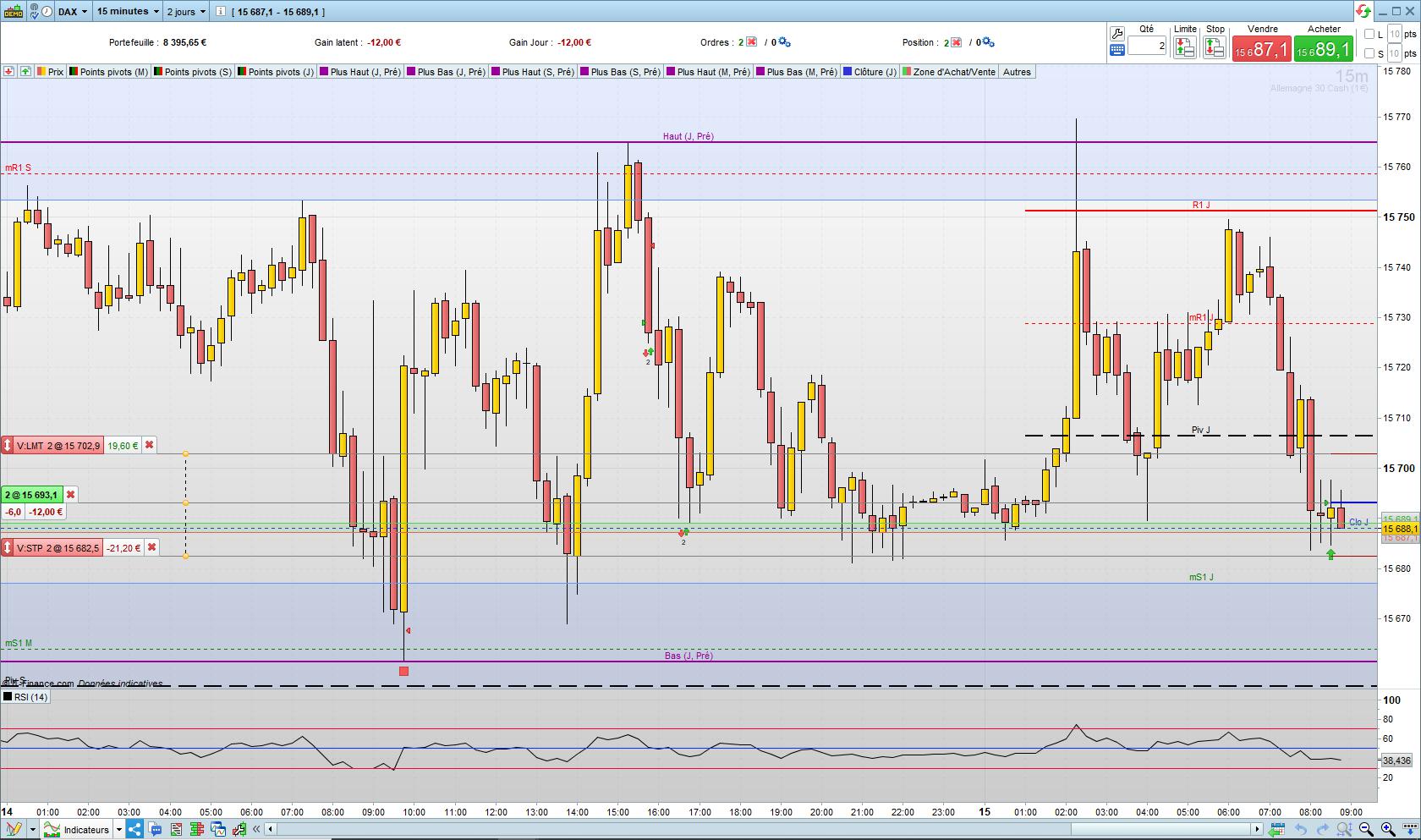Click the S points value field
The image size is (1421, 840).
tap(1395, 54)
